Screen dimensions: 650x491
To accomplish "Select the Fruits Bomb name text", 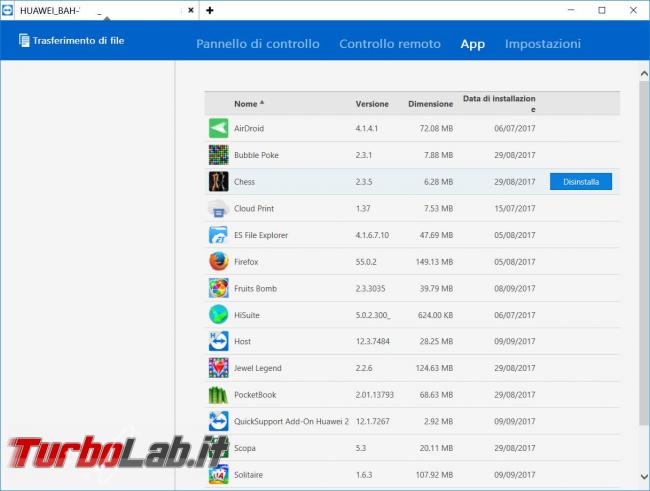I will (x=255, y=289).
